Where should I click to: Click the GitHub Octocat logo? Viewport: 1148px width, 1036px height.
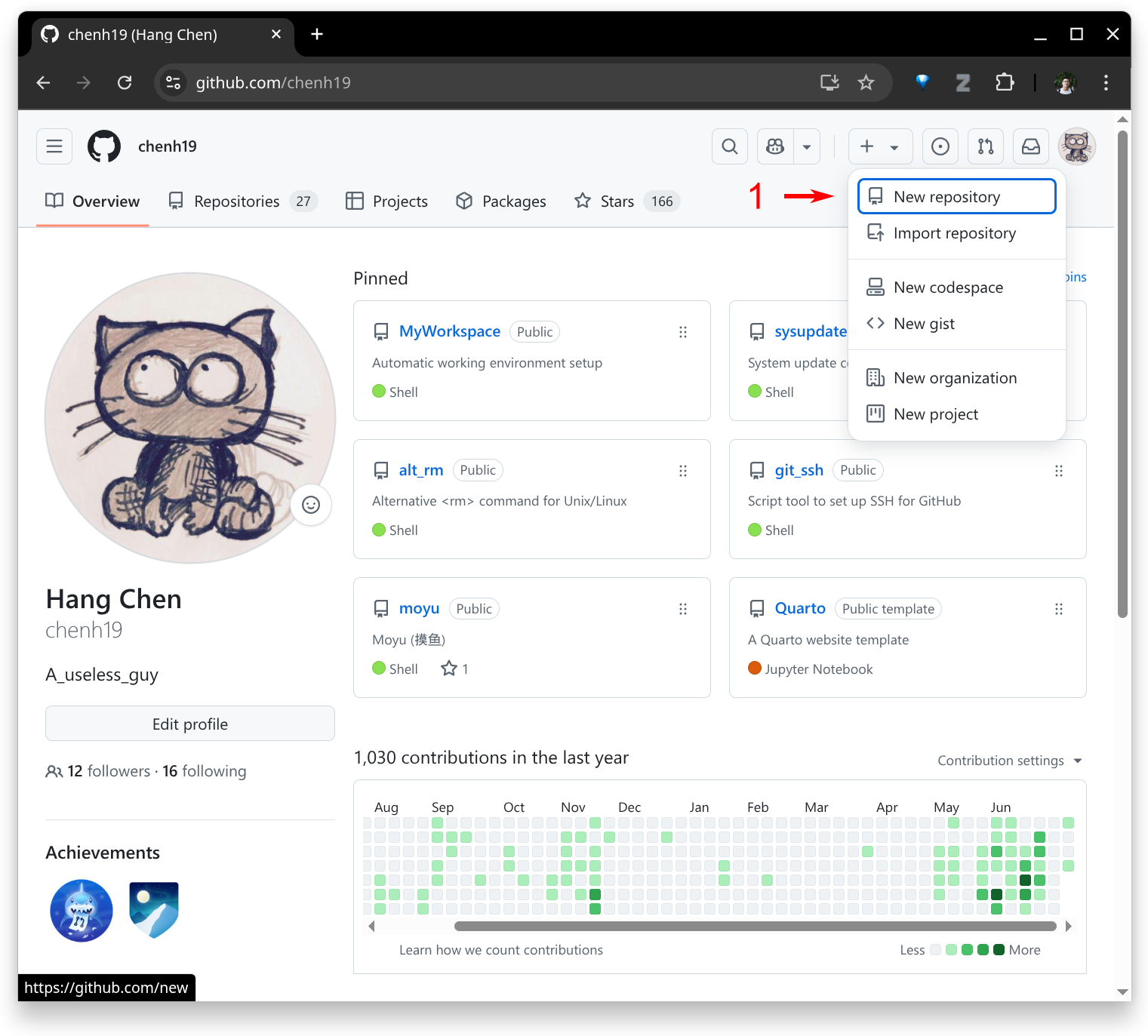(x=104, y=146)
